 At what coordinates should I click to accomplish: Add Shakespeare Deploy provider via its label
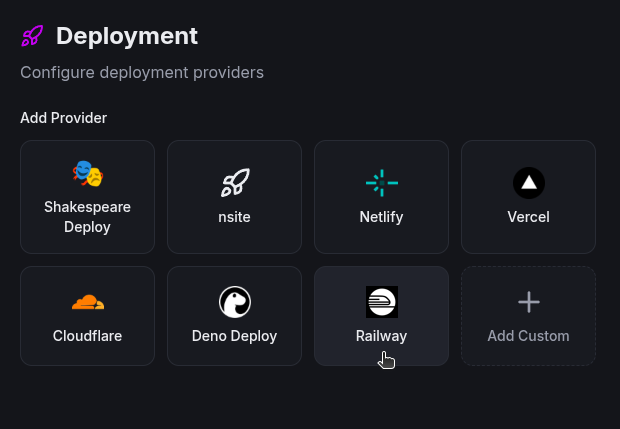(87, 217)
